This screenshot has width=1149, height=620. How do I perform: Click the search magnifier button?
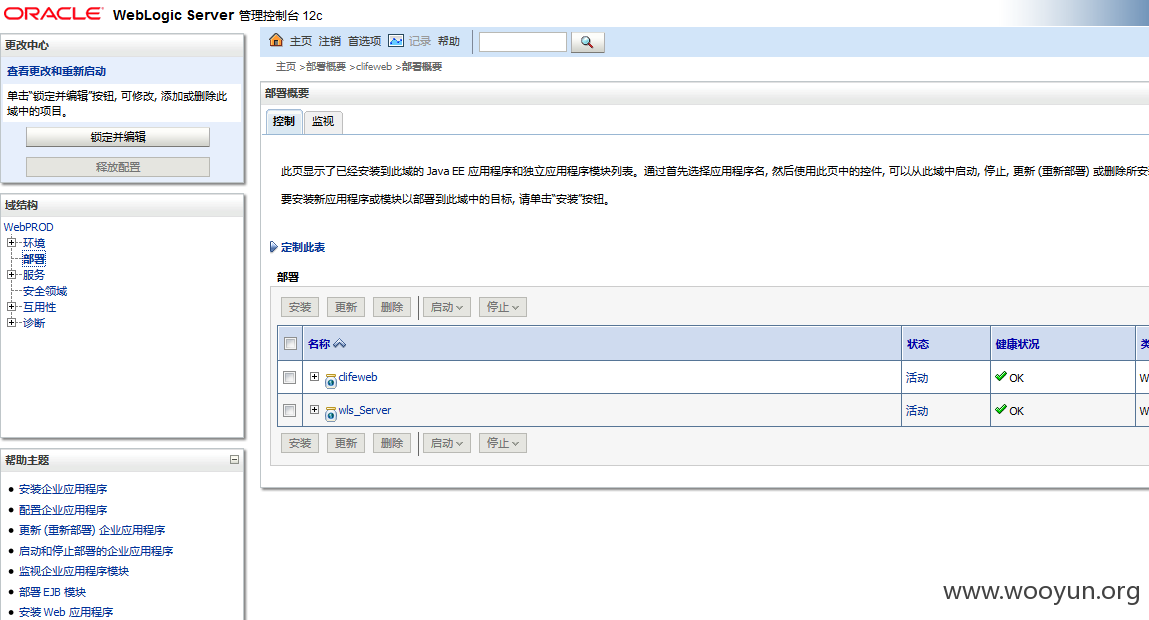click(x=587, y=43)
